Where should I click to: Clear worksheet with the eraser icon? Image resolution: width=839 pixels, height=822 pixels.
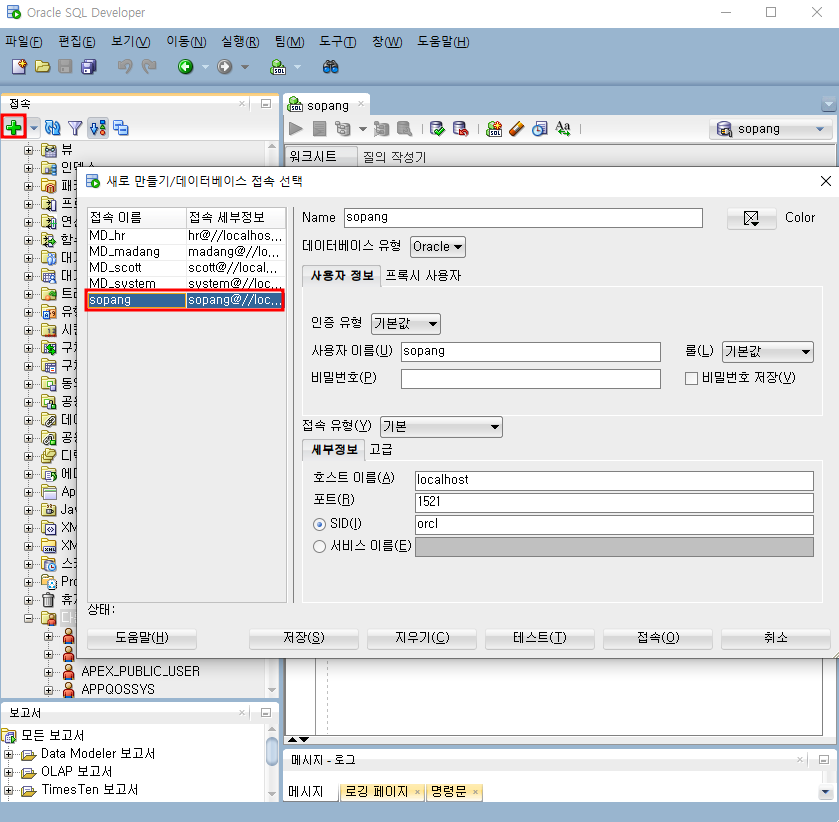(516, 129)
